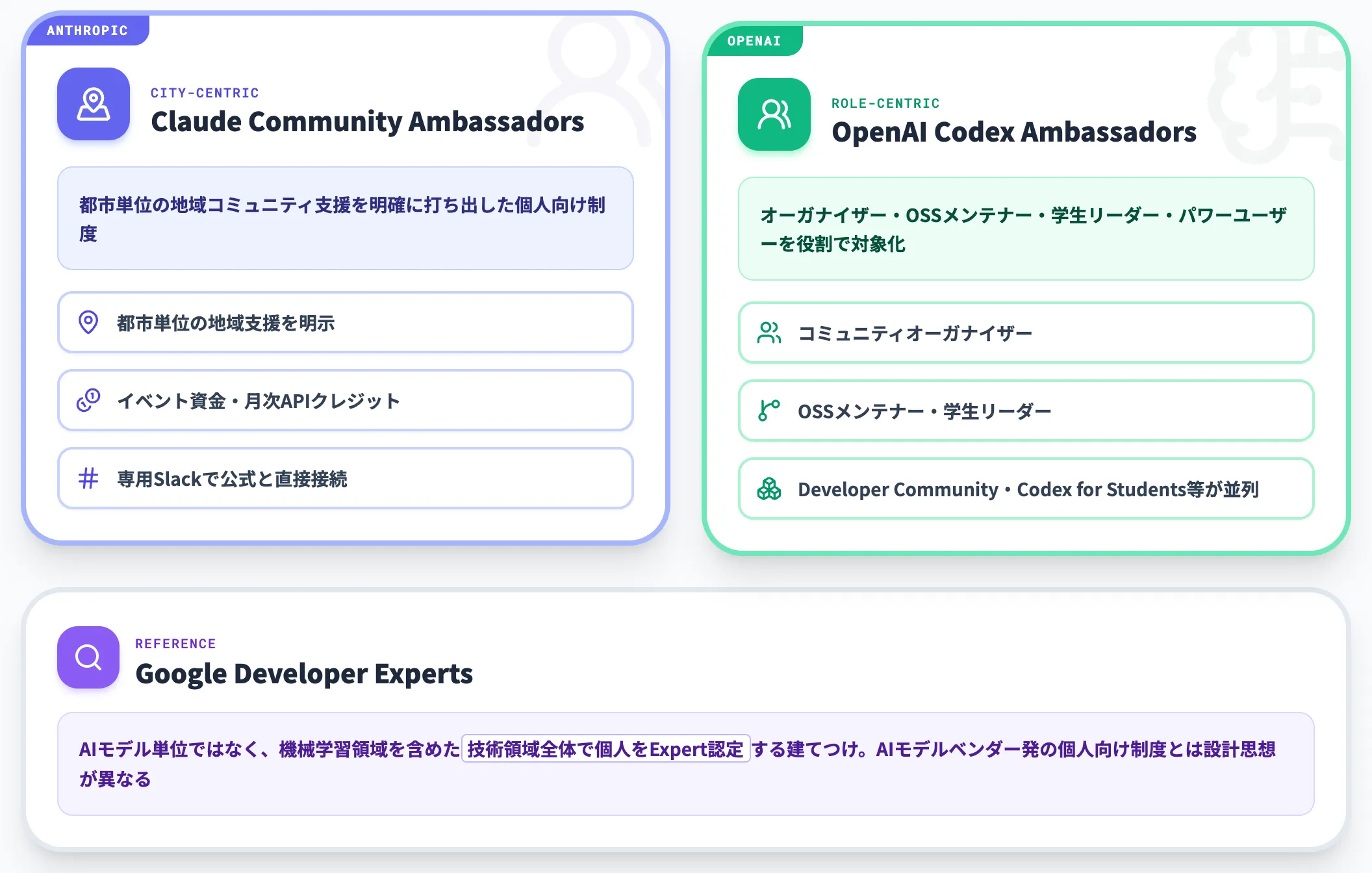Select the ANTHROPIC badge tab

tap(87, 31)
